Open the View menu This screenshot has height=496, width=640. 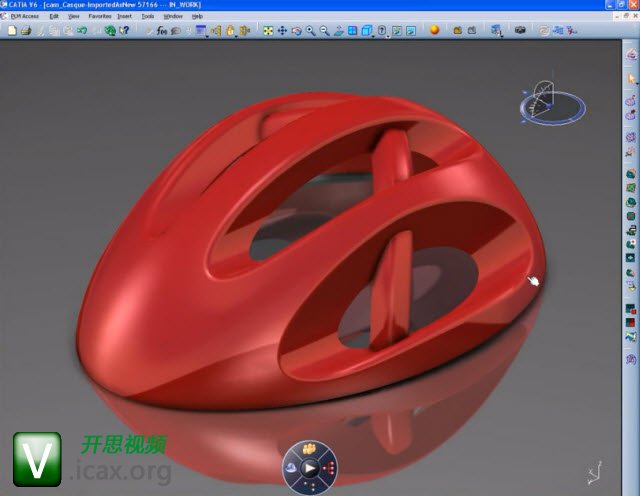click(73, 16)
